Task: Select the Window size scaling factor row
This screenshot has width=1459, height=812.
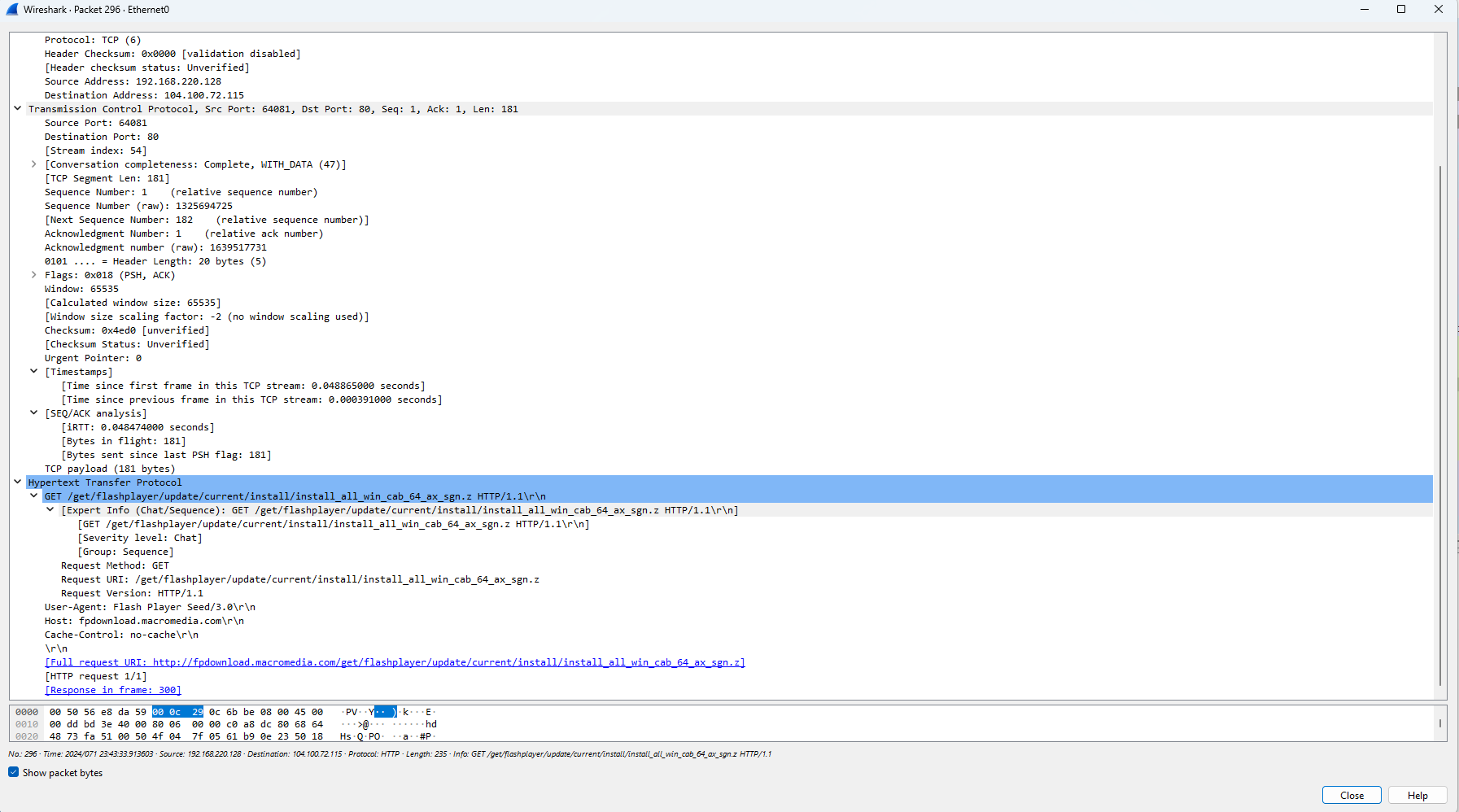Action: [x=207, y=317]
